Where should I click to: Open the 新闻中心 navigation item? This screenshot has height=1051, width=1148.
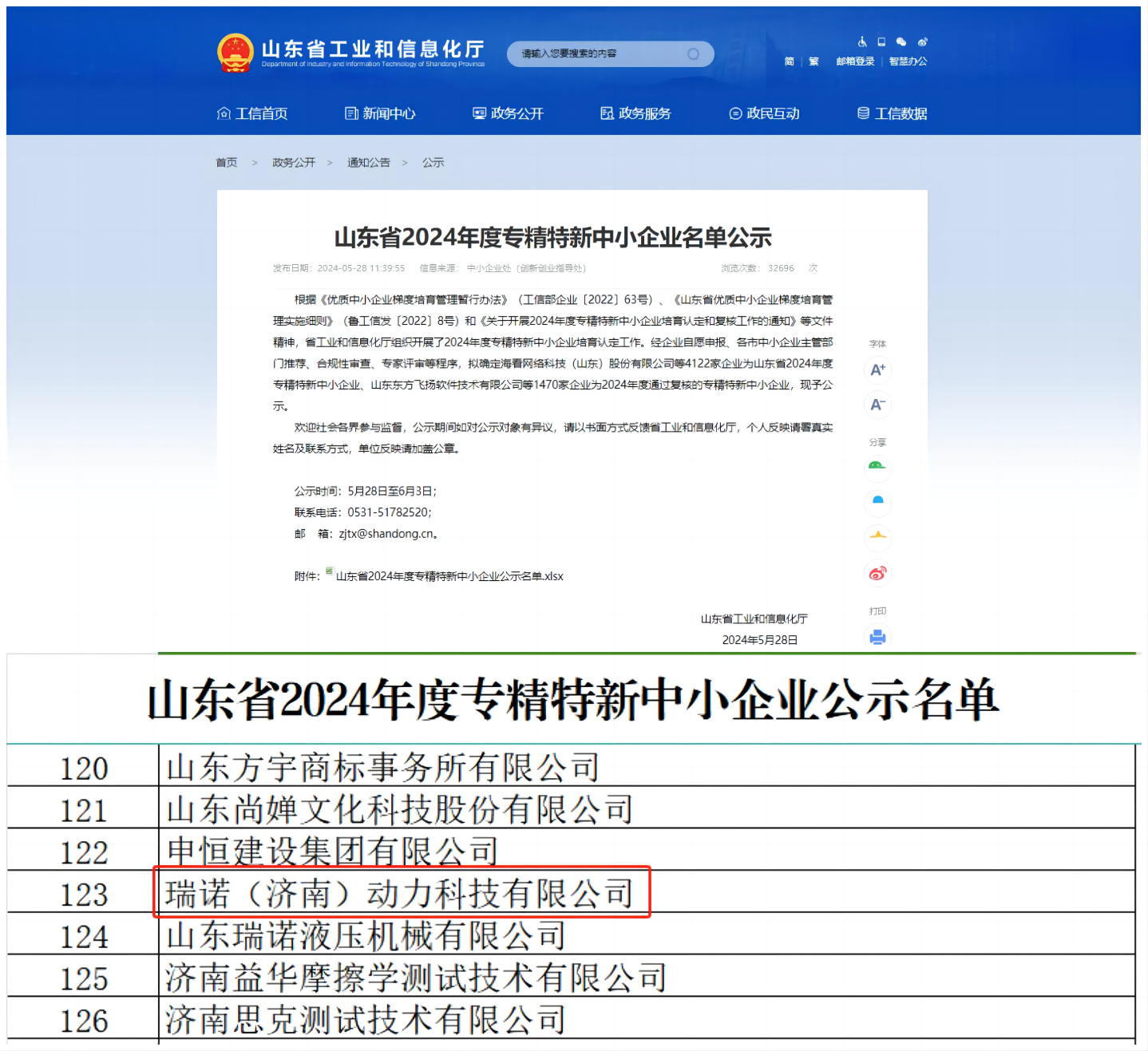[380, 113]
